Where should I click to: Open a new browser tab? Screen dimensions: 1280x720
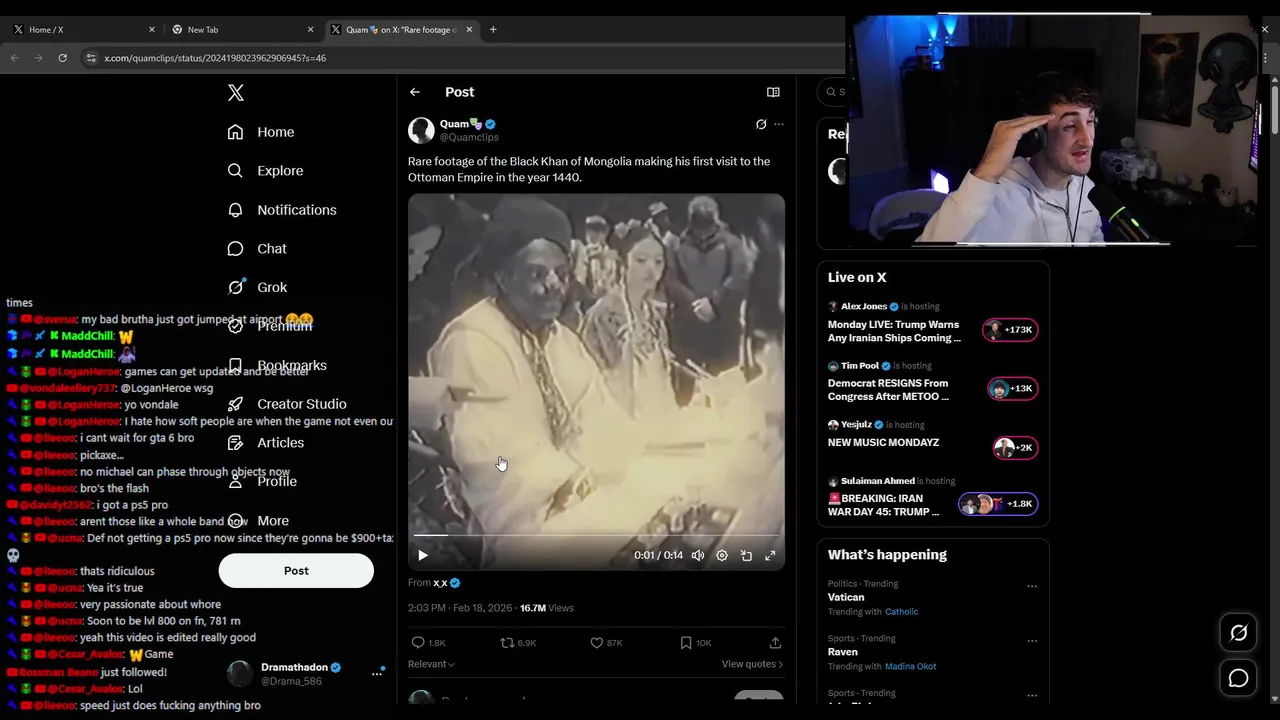[x=493, y=30]
